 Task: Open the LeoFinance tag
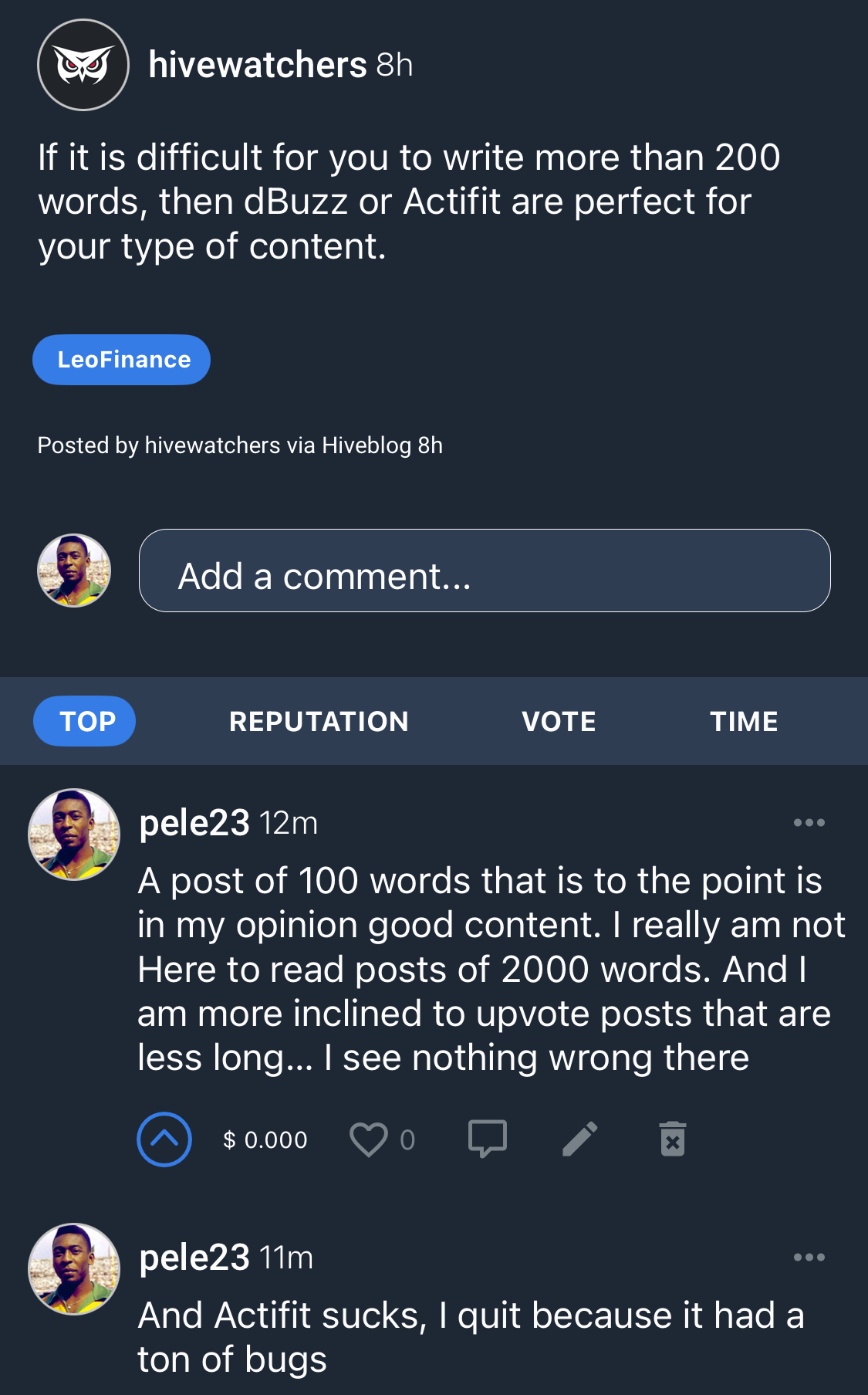[x=121, y=360]
